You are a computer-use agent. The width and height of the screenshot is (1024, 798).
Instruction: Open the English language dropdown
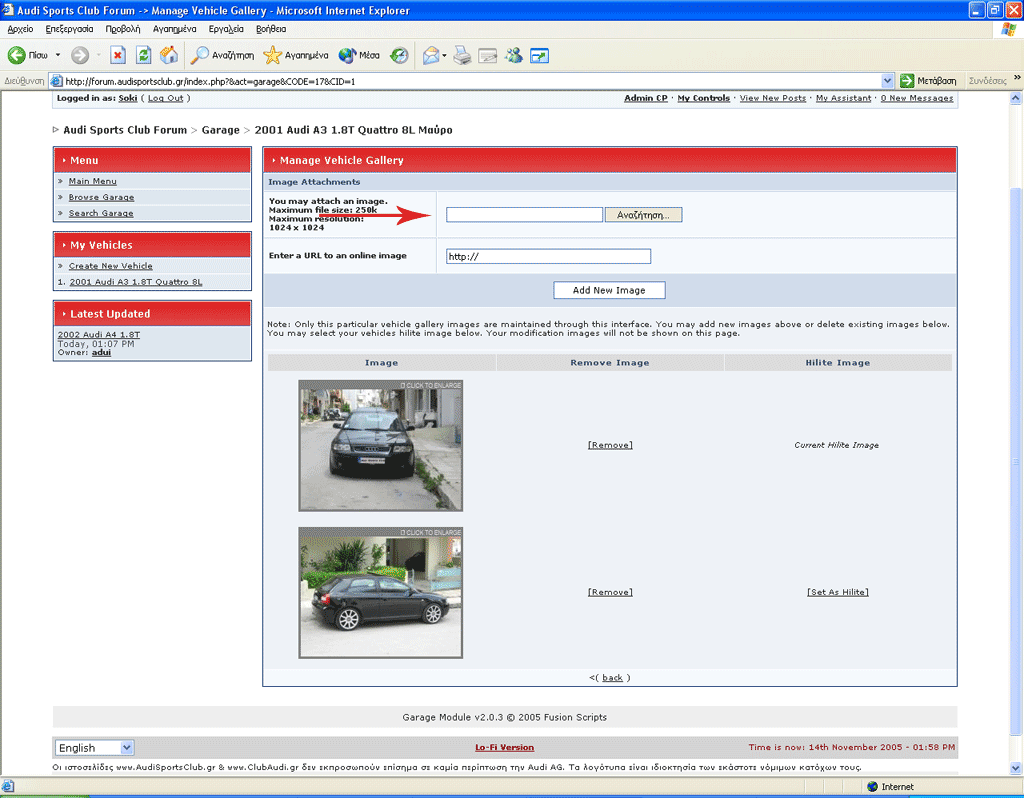pos(94,748)
